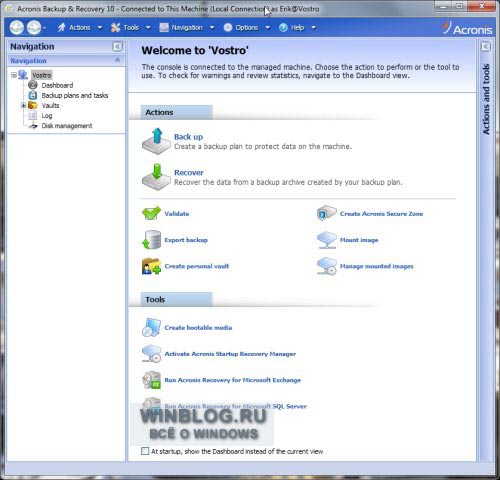Open history dropdown next to Forward button

click(44, 28)
